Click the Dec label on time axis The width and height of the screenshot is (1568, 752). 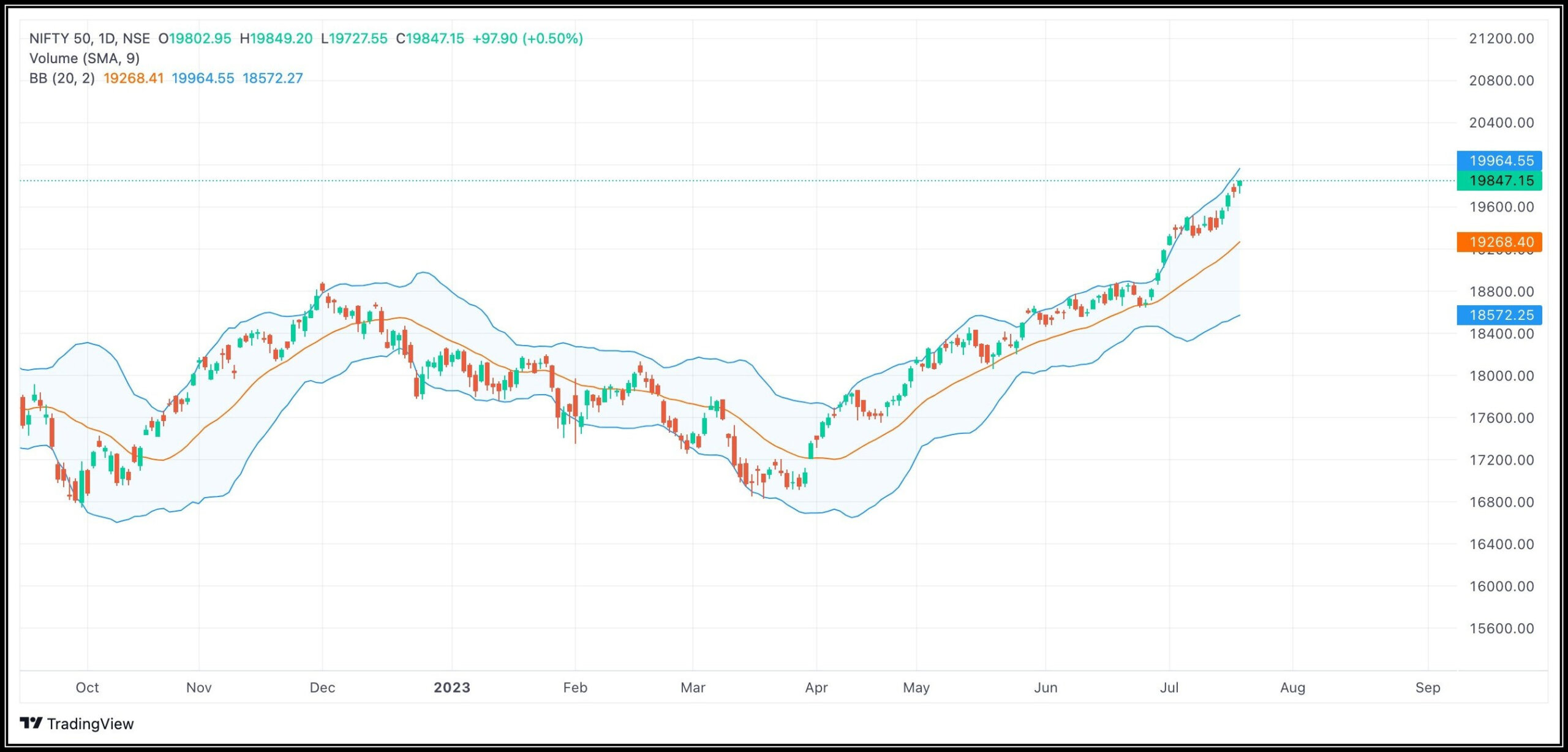[322, 688]
